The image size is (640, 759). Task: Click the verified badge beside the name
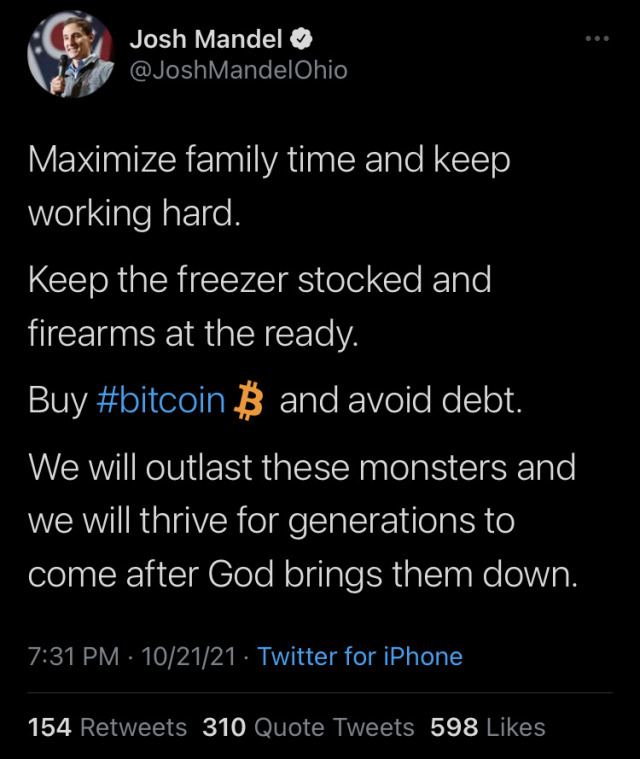pos(302,40)
